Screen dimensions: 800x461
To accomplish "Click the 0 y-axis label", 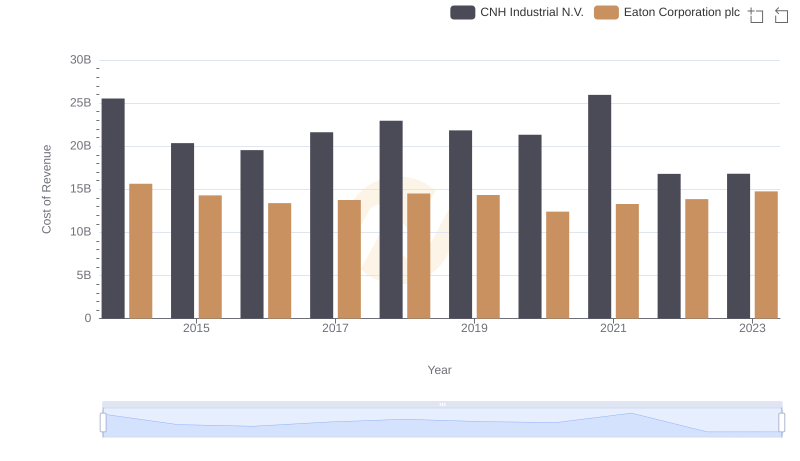I will [88, 318].
